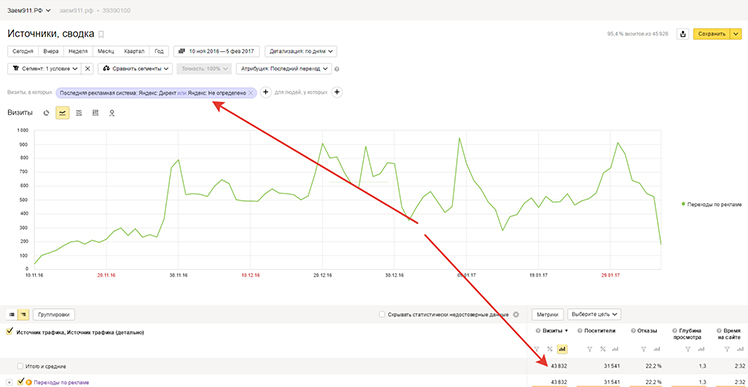
Task: Bookmark the report with flag icon
Action: point(101,34)
